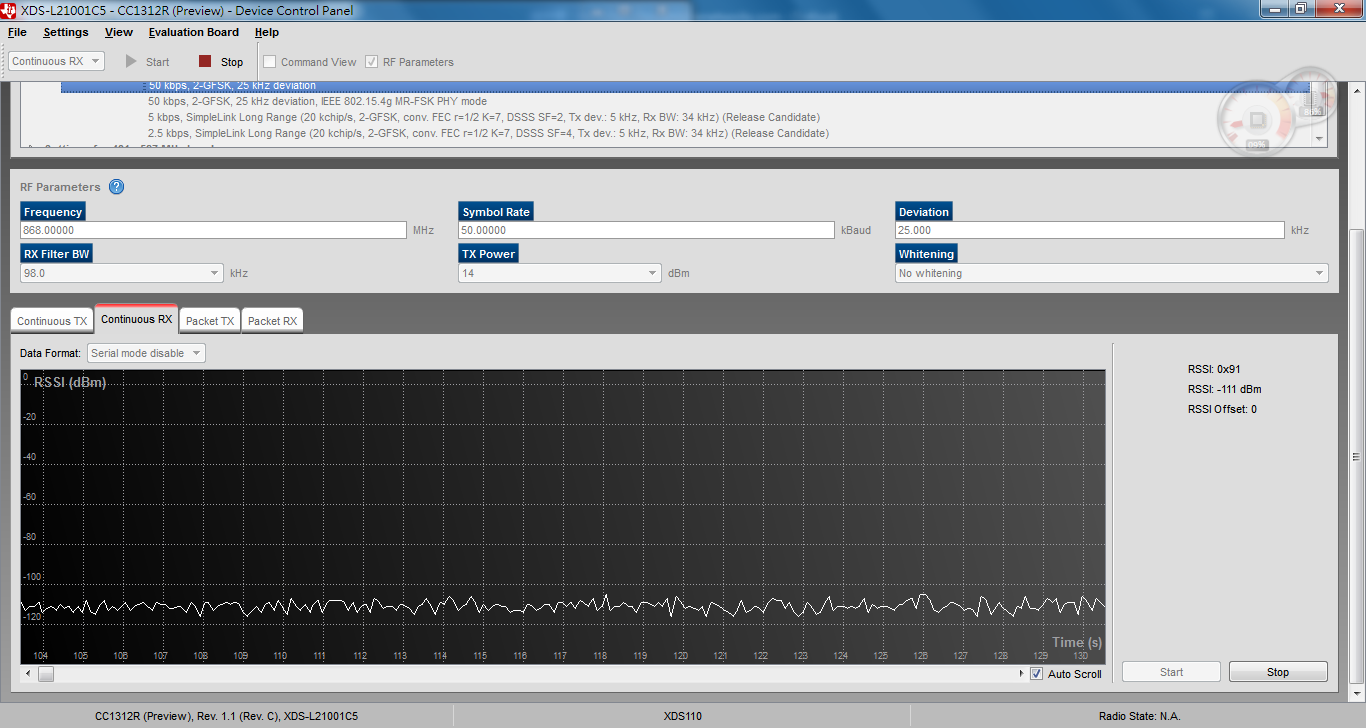Open the RX Filter BW dropdown

122,273
